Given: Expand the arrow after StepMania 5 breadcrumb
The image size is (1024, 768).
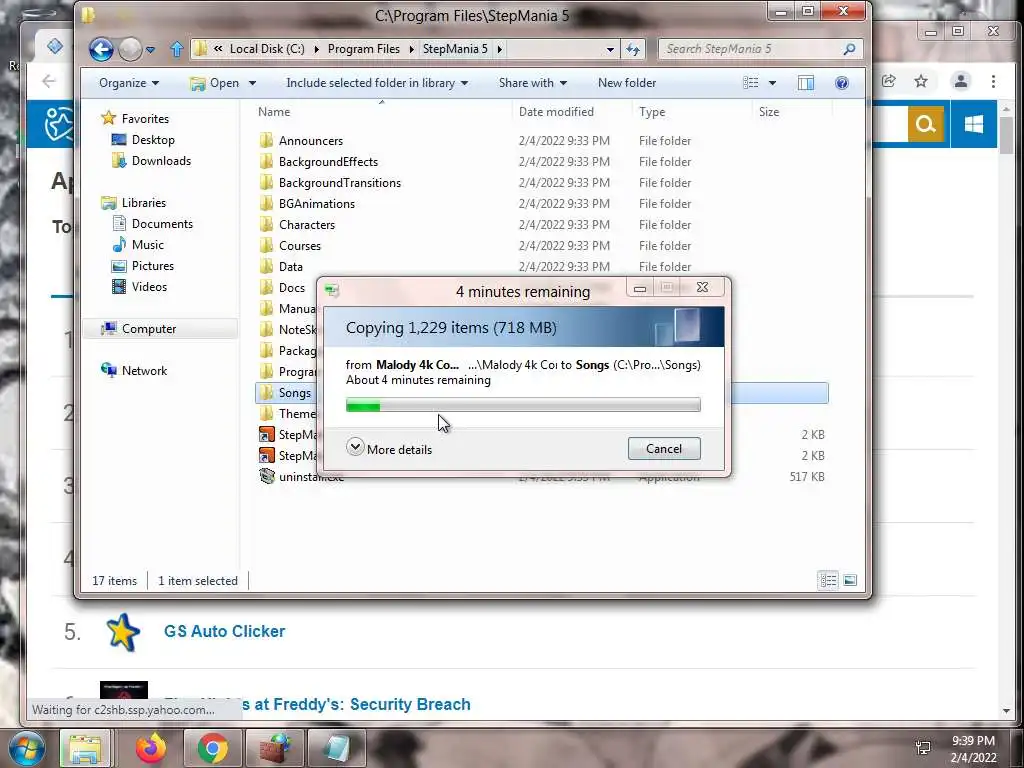Looking at the screenshot, I should pyautogui.click(x=500, y=49).
